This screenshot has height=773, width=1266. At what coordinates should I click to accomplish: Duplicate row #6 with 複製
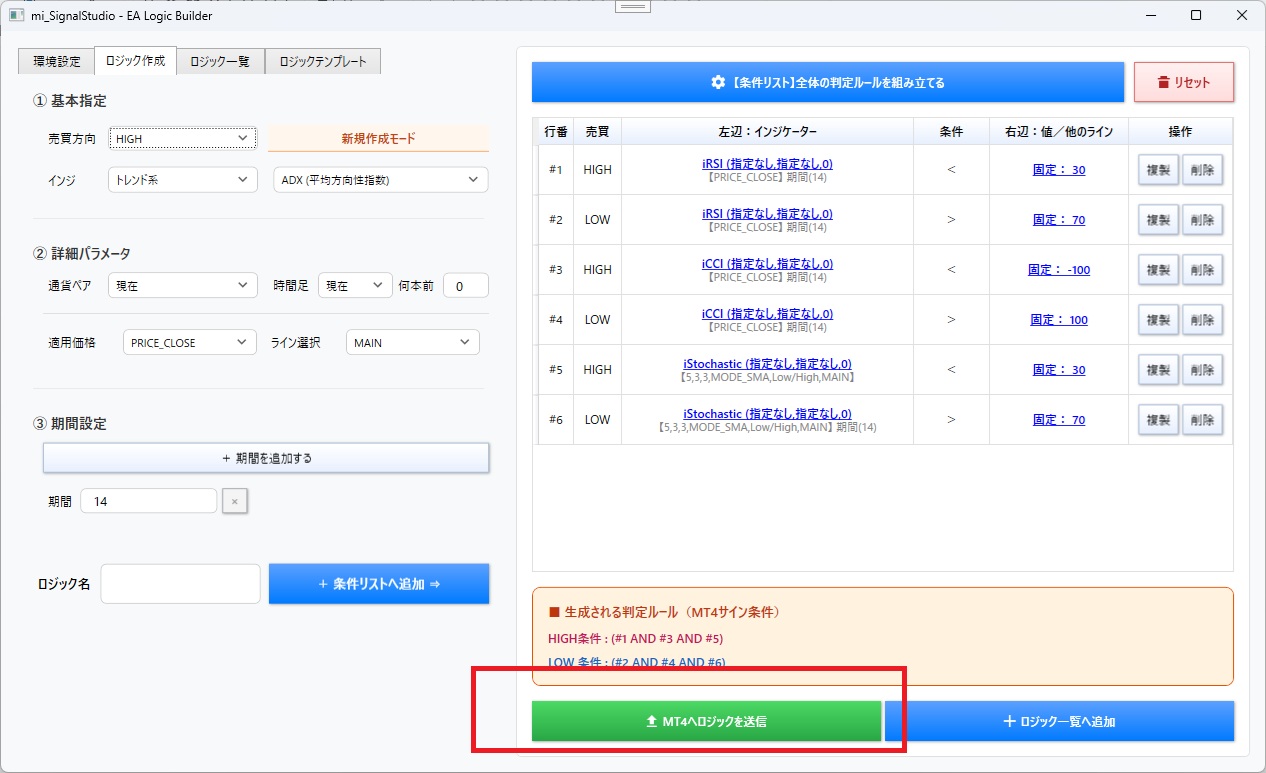(1158, 420)
